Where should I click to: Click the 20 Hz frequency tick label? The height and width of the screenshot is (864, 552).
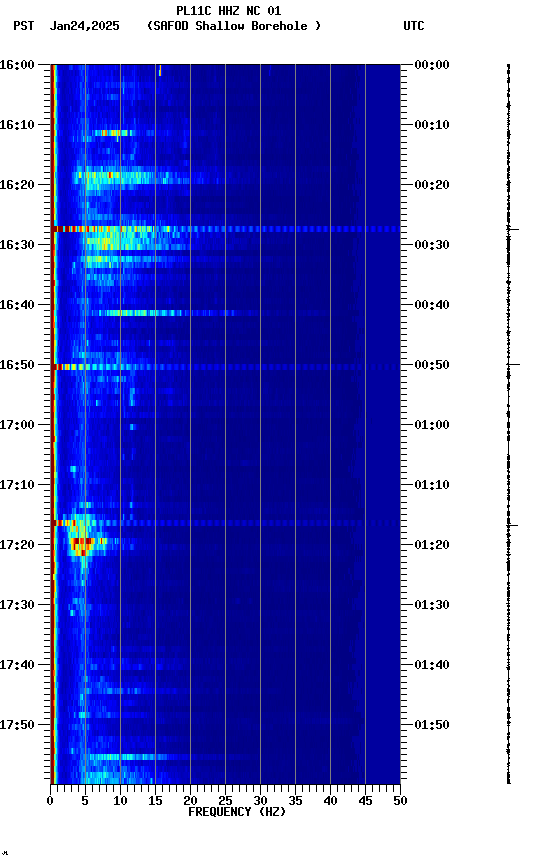point(190,801)
